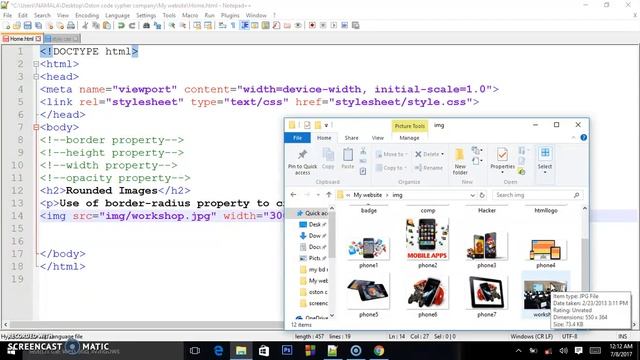Select the phone2 Mobile Apps thumbnail
640x360 pixels.
point(427,243)
